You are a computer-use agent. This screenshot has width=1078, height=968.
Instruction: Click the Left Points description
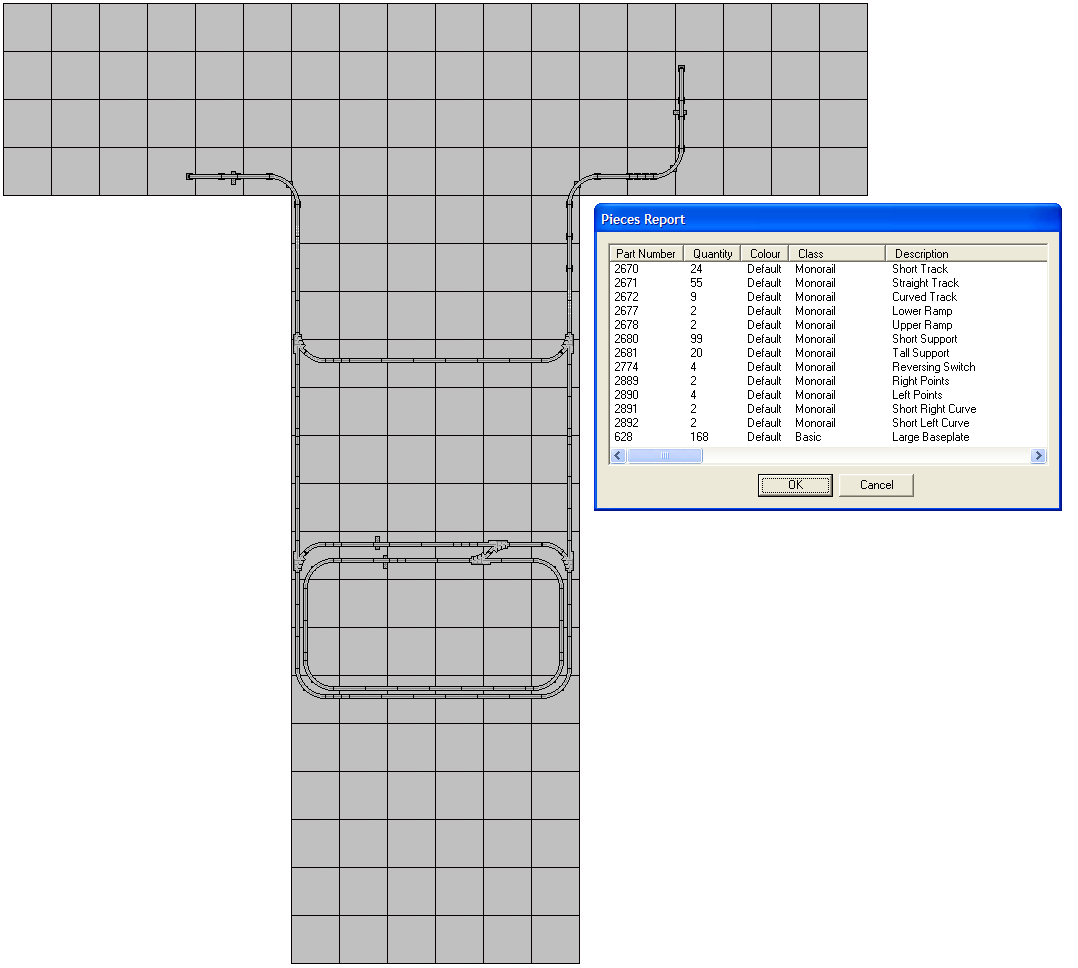917,395
